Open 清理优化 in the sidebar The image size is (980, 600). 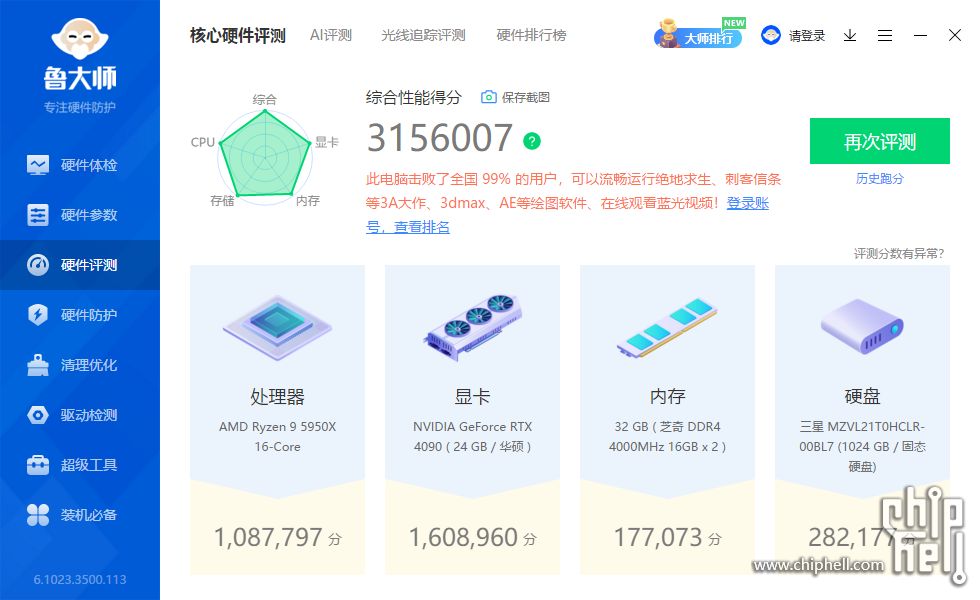coord(80,365)
